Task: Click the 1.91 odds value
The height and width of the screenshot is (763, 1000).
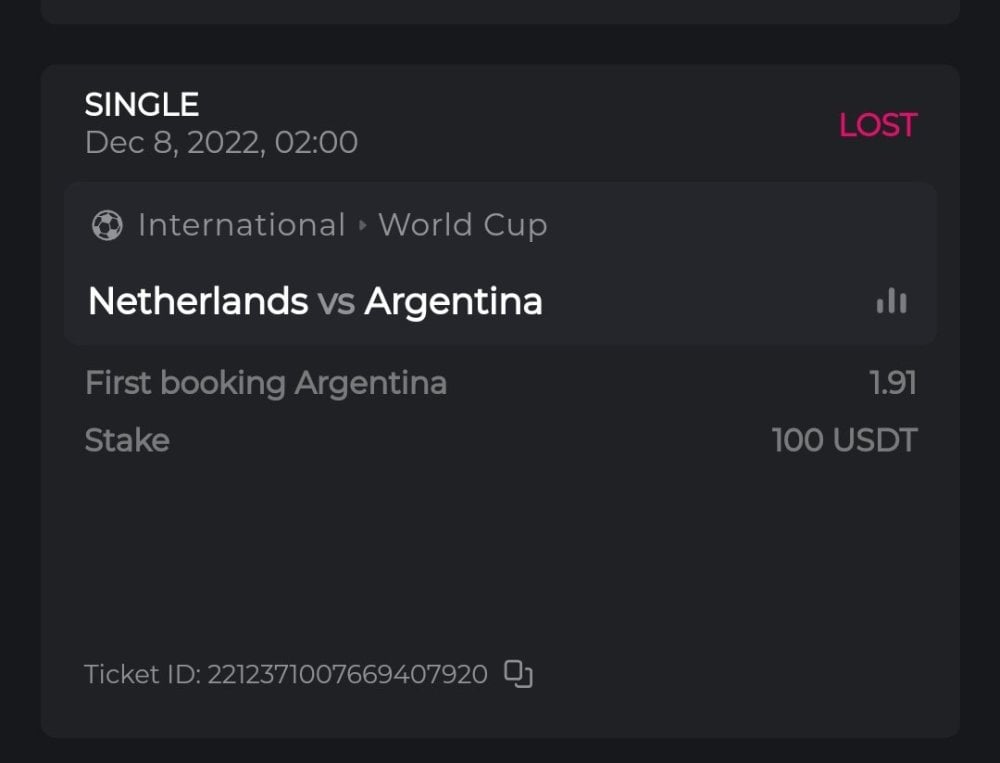Action: [x=892, y=383]
